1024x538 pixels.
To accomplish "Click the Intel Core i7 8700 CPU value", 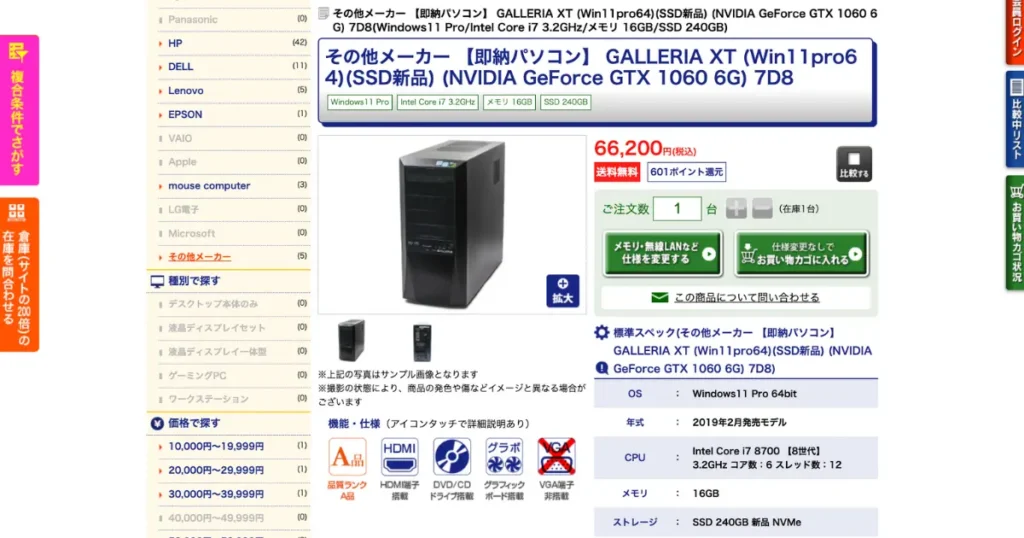I will (x=767, y=458).
